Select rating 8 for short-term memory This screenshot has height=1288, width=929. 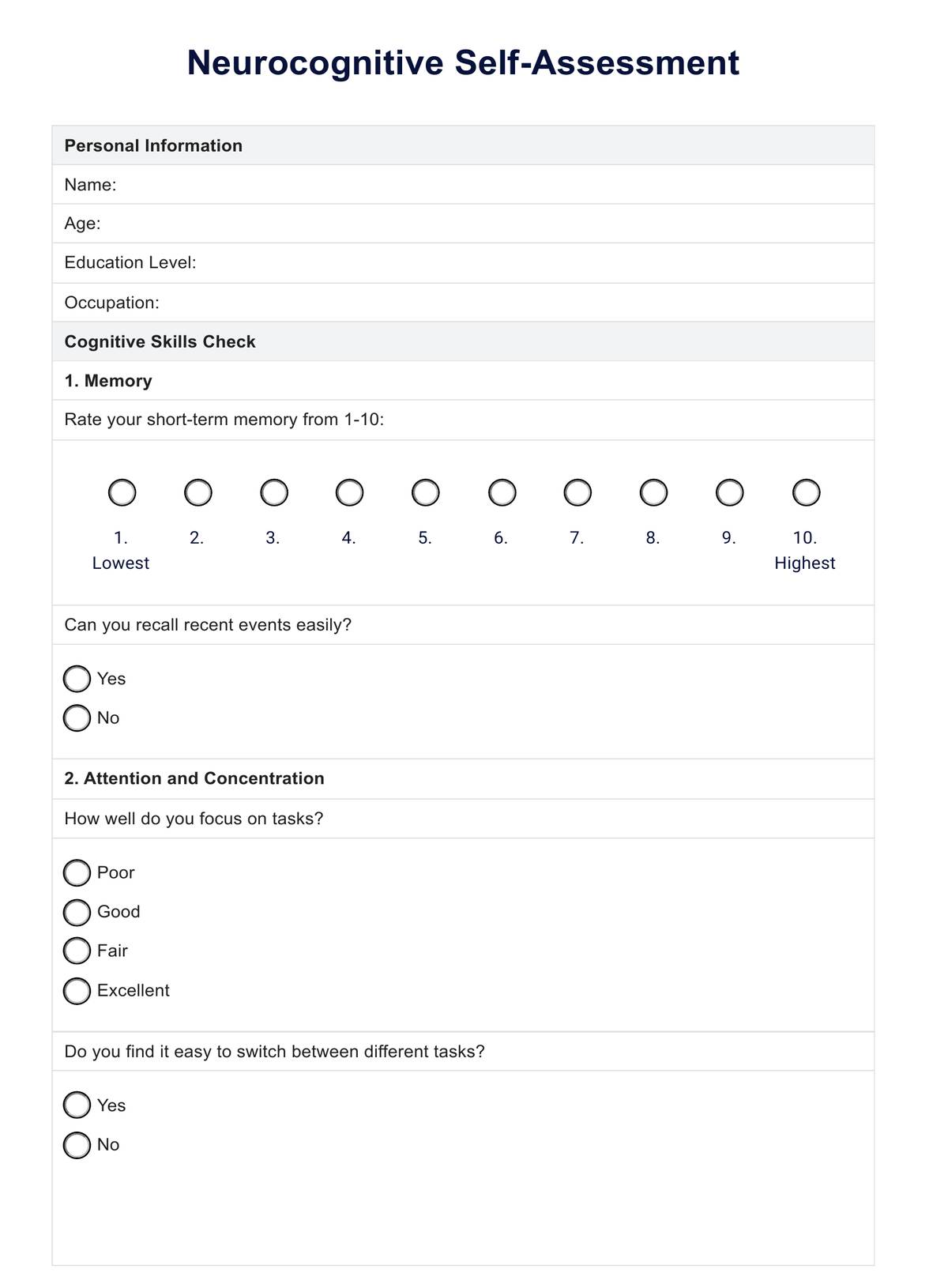pyautogui.click(x=653, y=493)
